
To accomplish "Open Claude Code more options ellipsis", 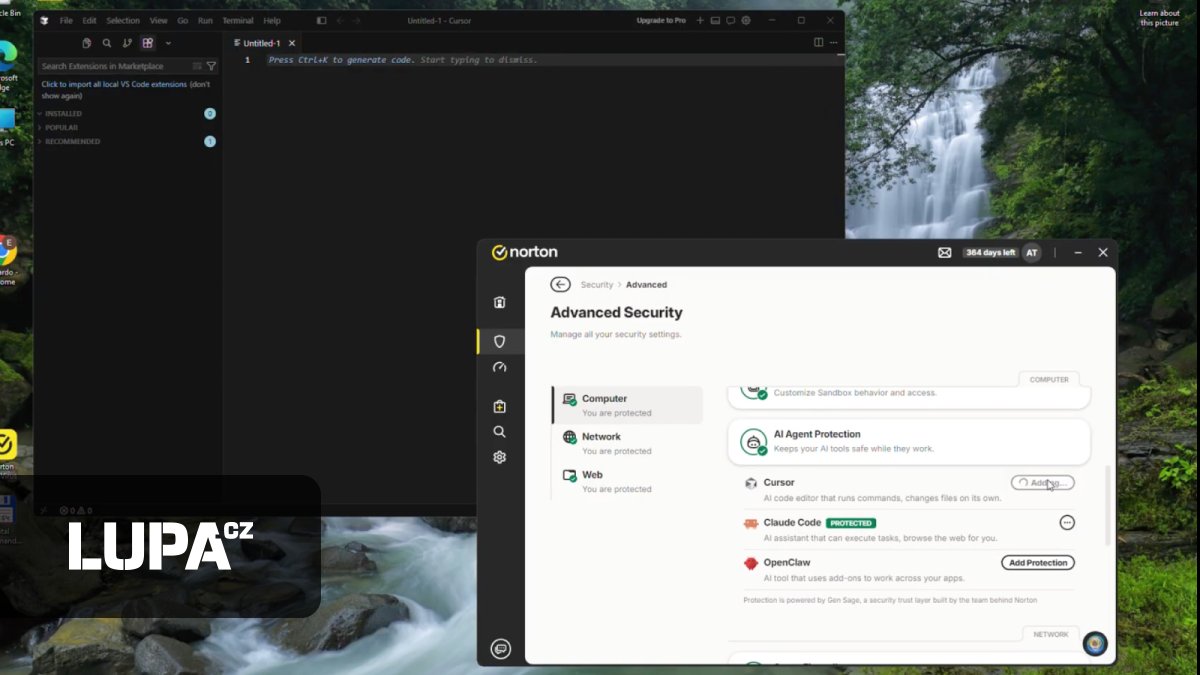I will coord(1067,522).
